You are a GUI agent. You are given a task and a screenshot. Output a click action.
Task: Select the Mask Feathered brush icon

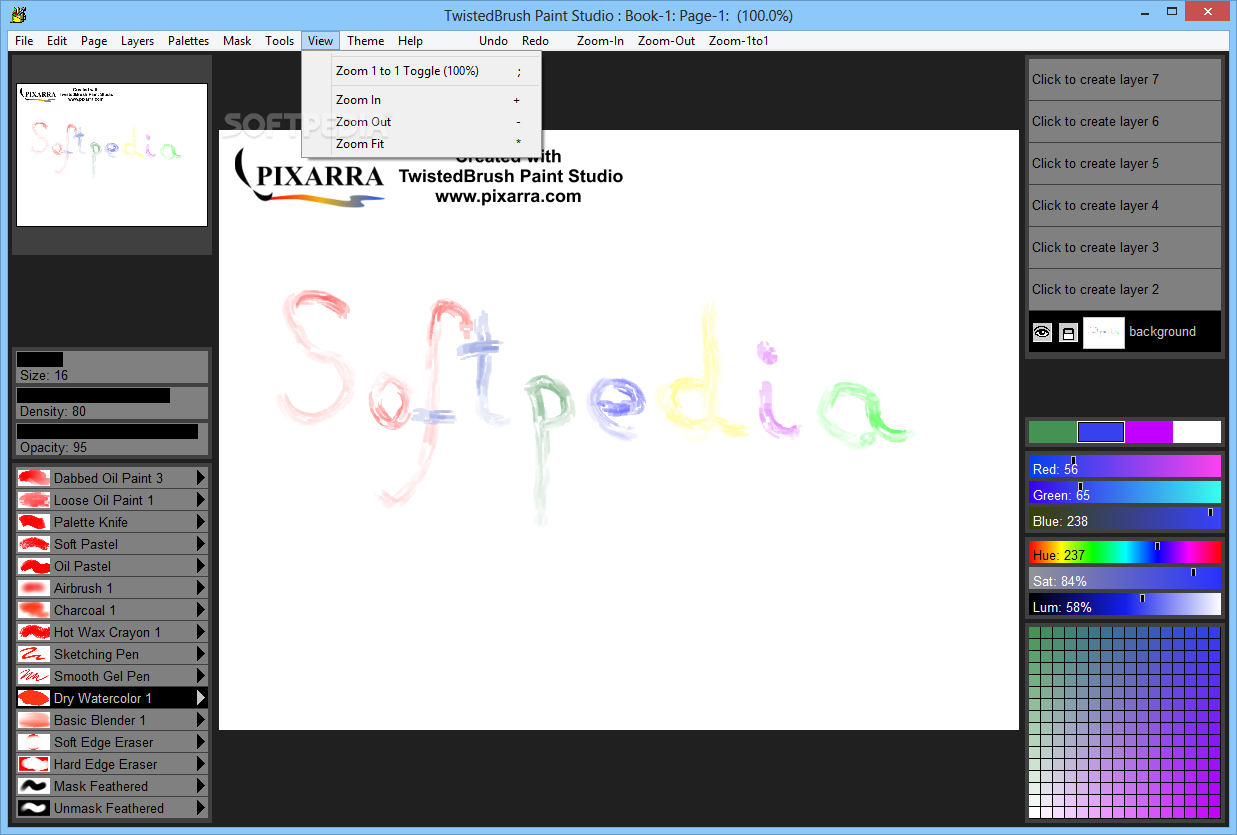point(34,786)
